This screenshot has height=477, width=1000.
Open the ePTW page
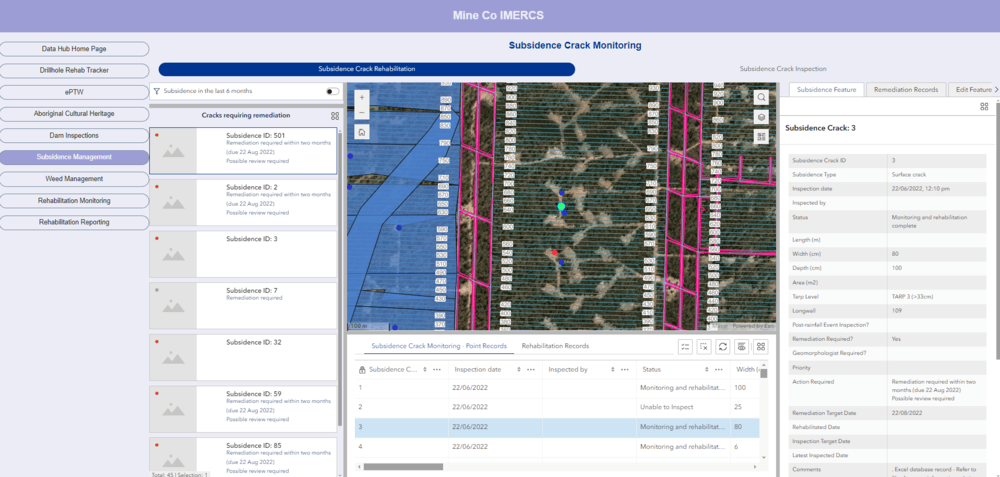(74, 92)
